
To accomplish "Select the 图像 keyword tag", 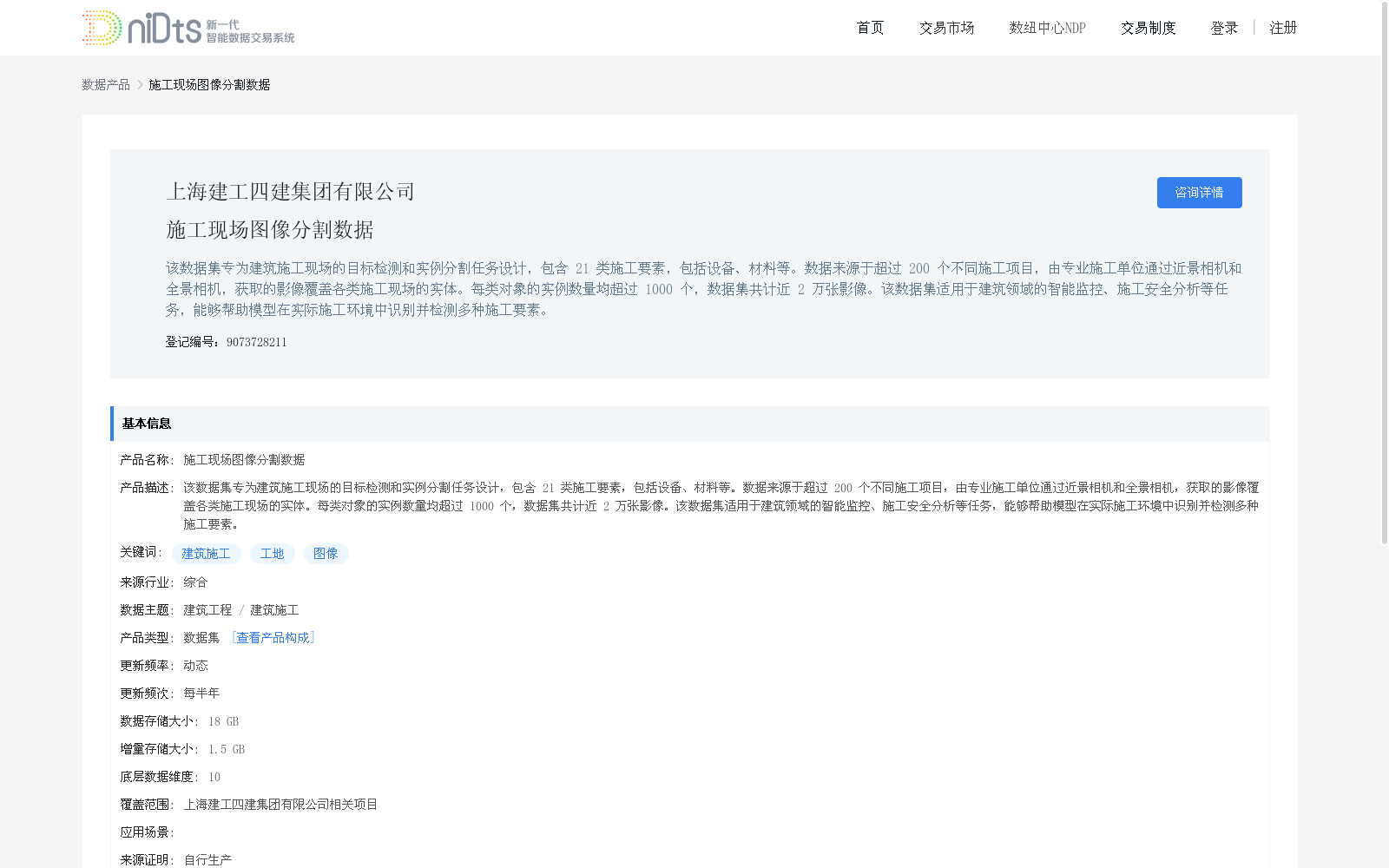I will point(326,554).
